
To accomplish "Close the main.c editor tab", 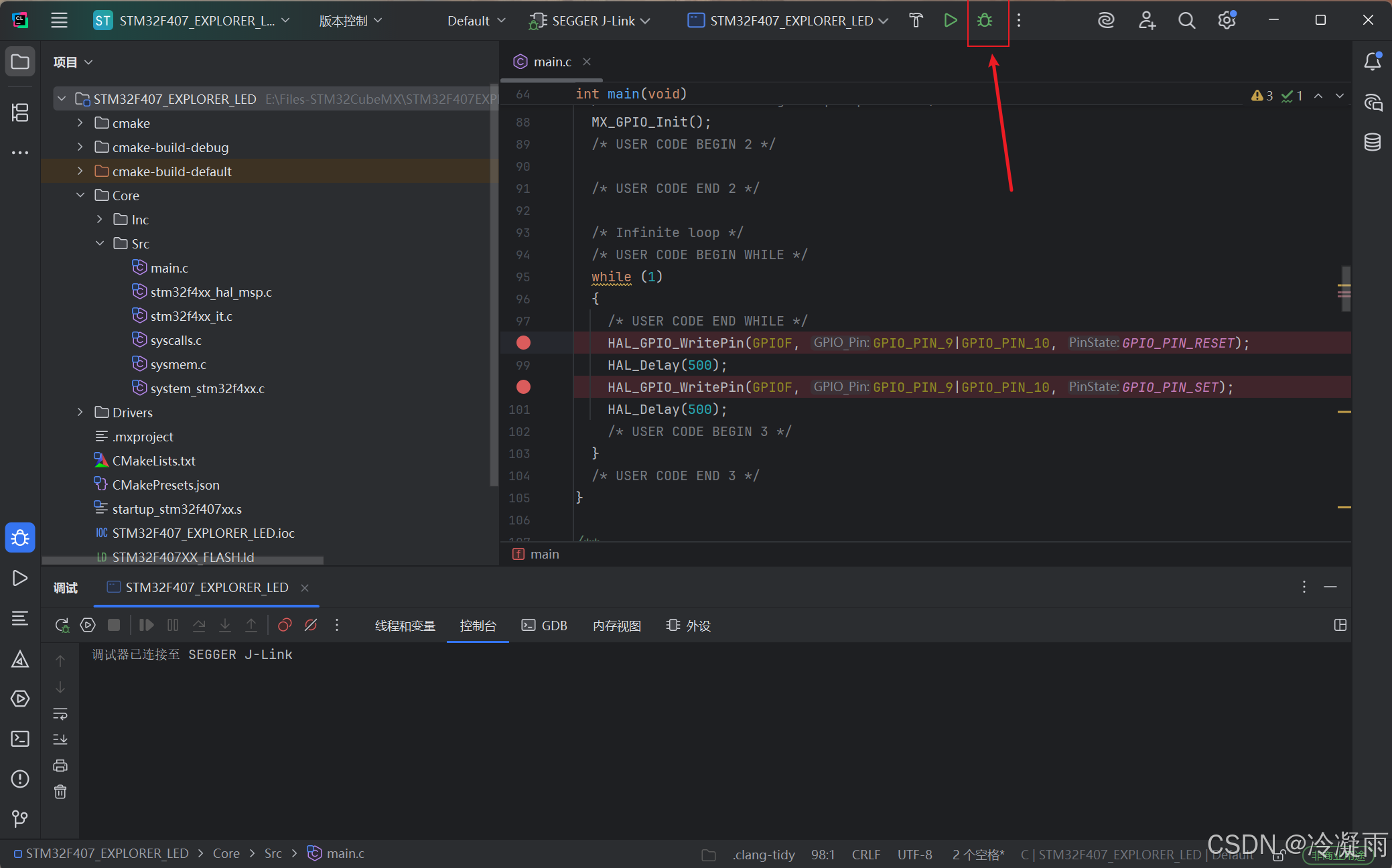I will (x=587, y=62).
